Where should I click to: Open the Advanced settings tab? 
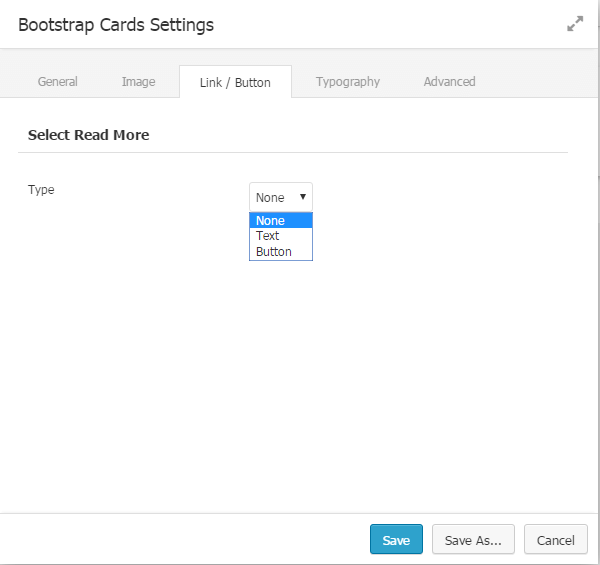coord(449,82)
